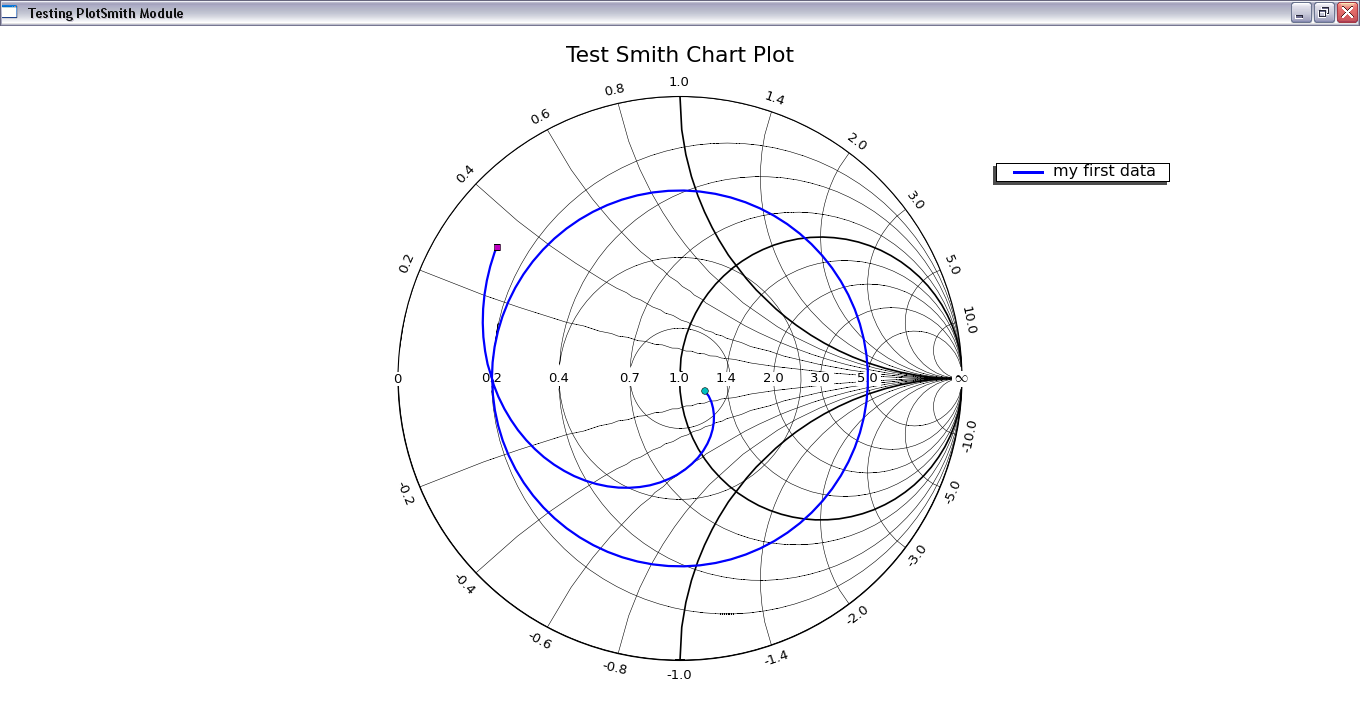Click the -10.0 label on the lower-right rim
Viewport: 1360px width, 723px height.
969,437
